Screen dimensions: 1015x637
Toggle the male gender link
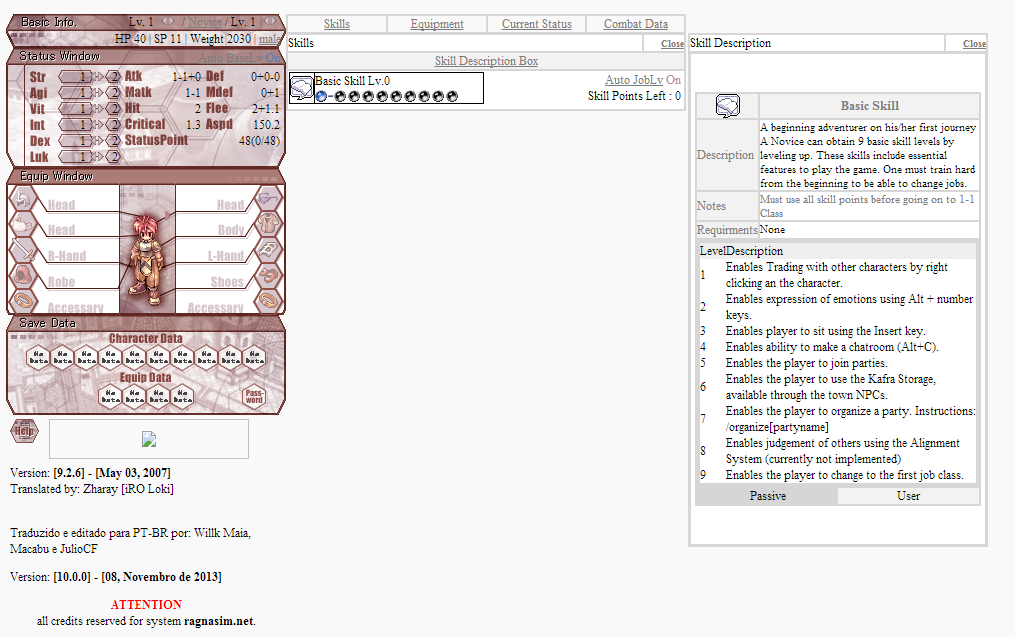tap(270, 39)
